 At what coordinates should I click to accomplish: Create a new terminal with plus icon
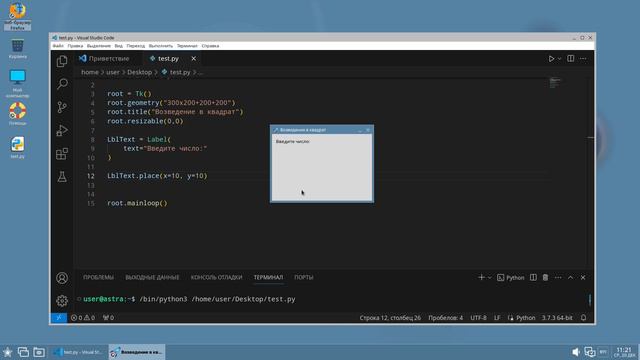coord(481,278)
